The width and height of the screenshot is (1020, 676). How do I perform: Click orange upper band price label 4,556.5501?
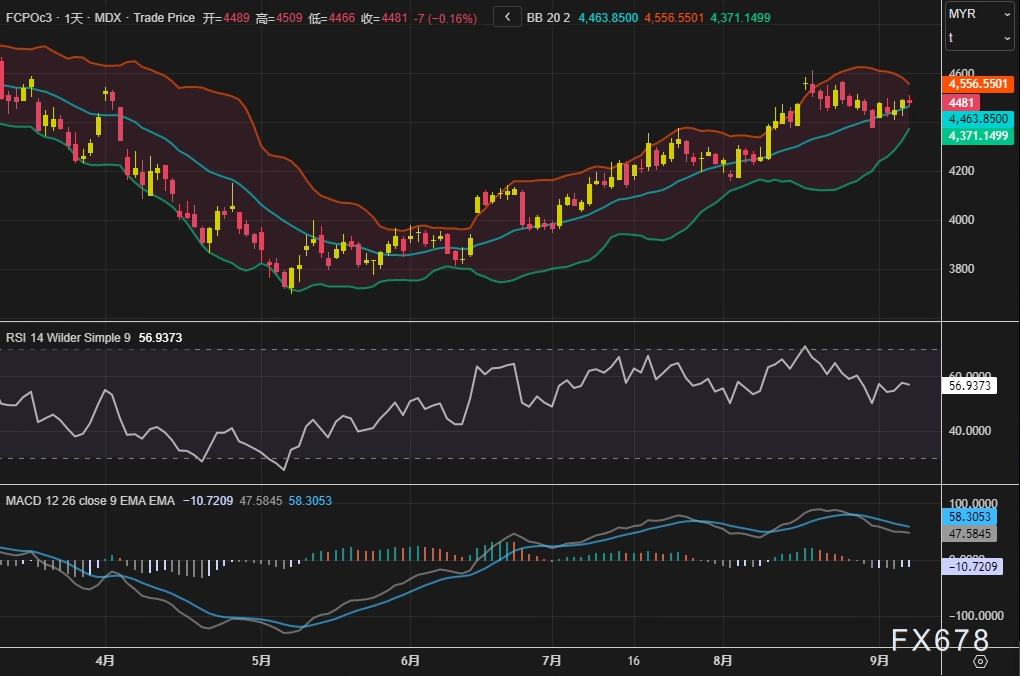click(979, 85)
